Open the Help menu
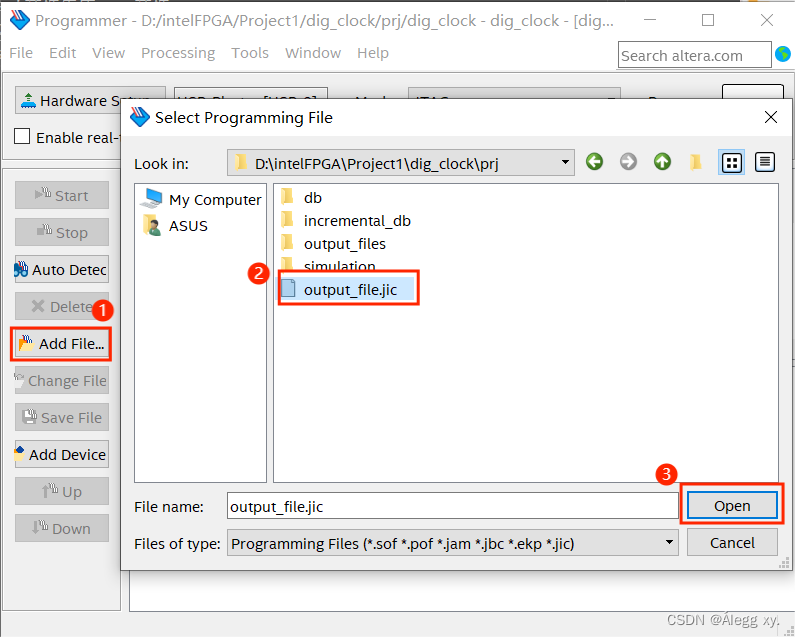This screenshot has width=795, height=637. [x=373, y=53]
